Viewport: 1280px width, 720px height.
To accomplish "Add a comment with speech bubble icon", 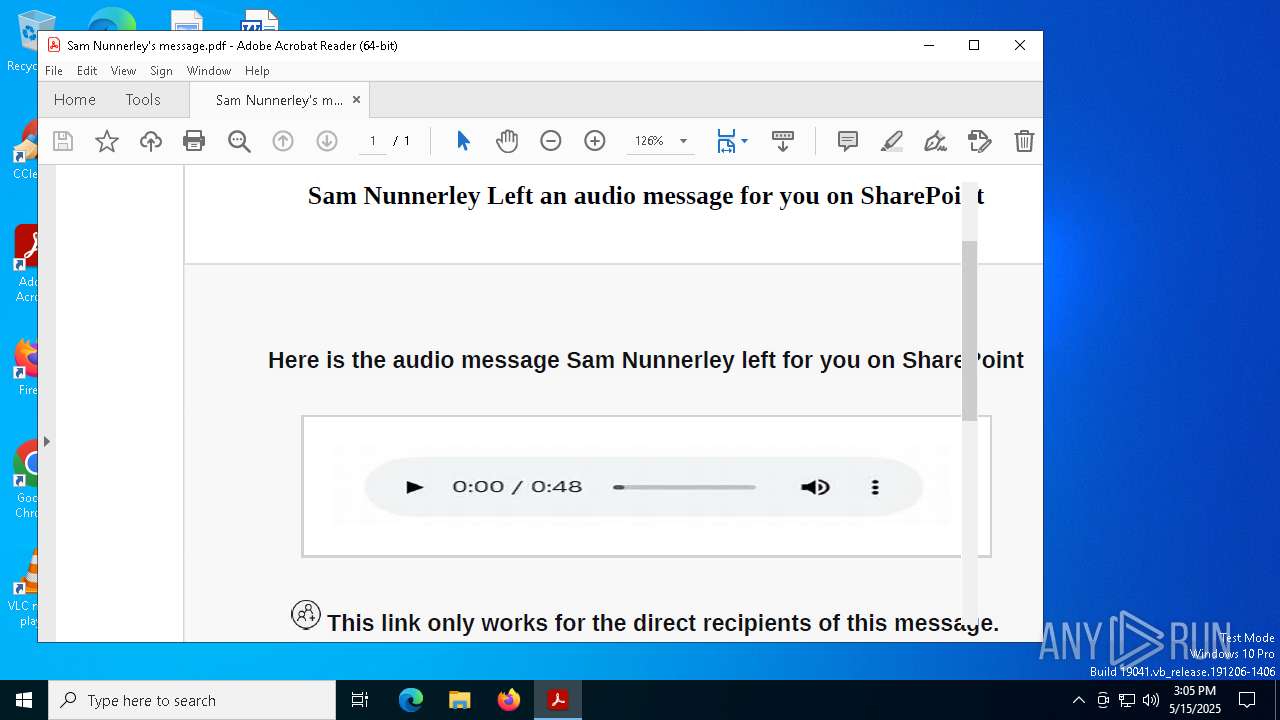I will 848,141.
